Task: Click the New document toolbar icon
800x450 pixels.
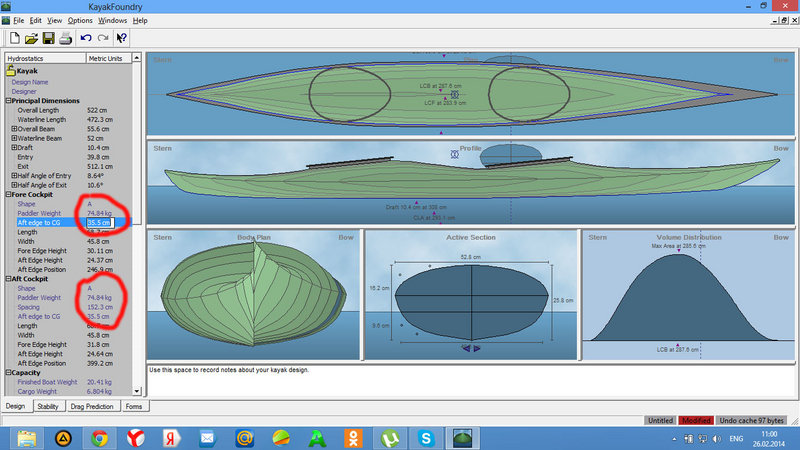Action: 15,38
